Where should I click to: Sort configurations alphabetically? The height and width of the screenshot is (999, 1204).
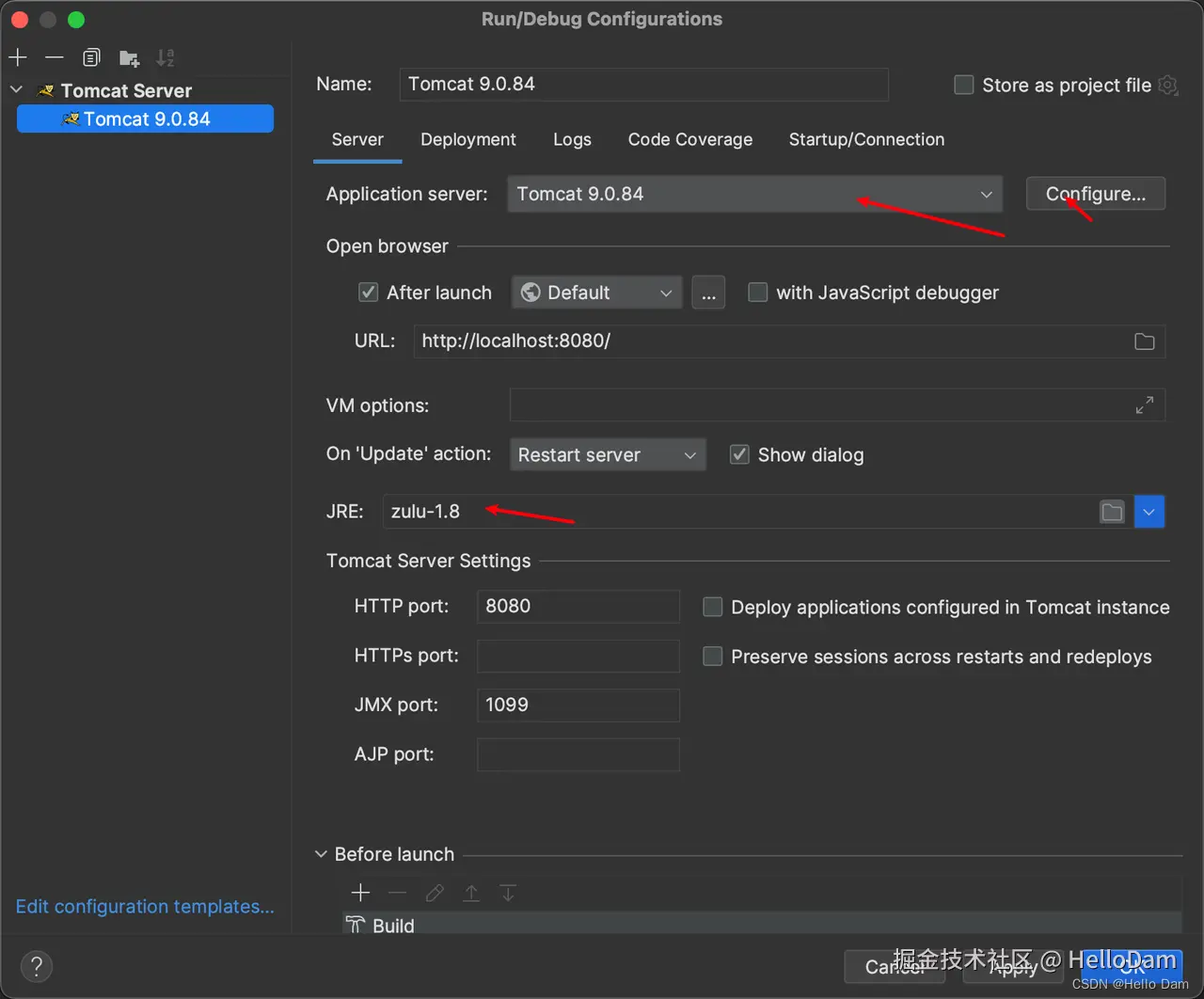166,57
